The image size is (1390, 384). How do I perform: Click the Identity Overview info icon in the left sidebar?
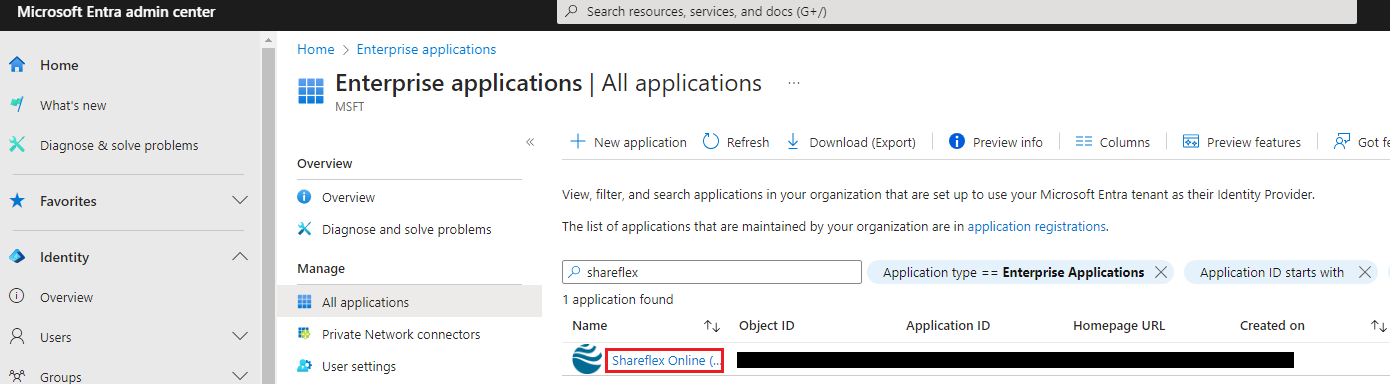click(x=17, y=297)
